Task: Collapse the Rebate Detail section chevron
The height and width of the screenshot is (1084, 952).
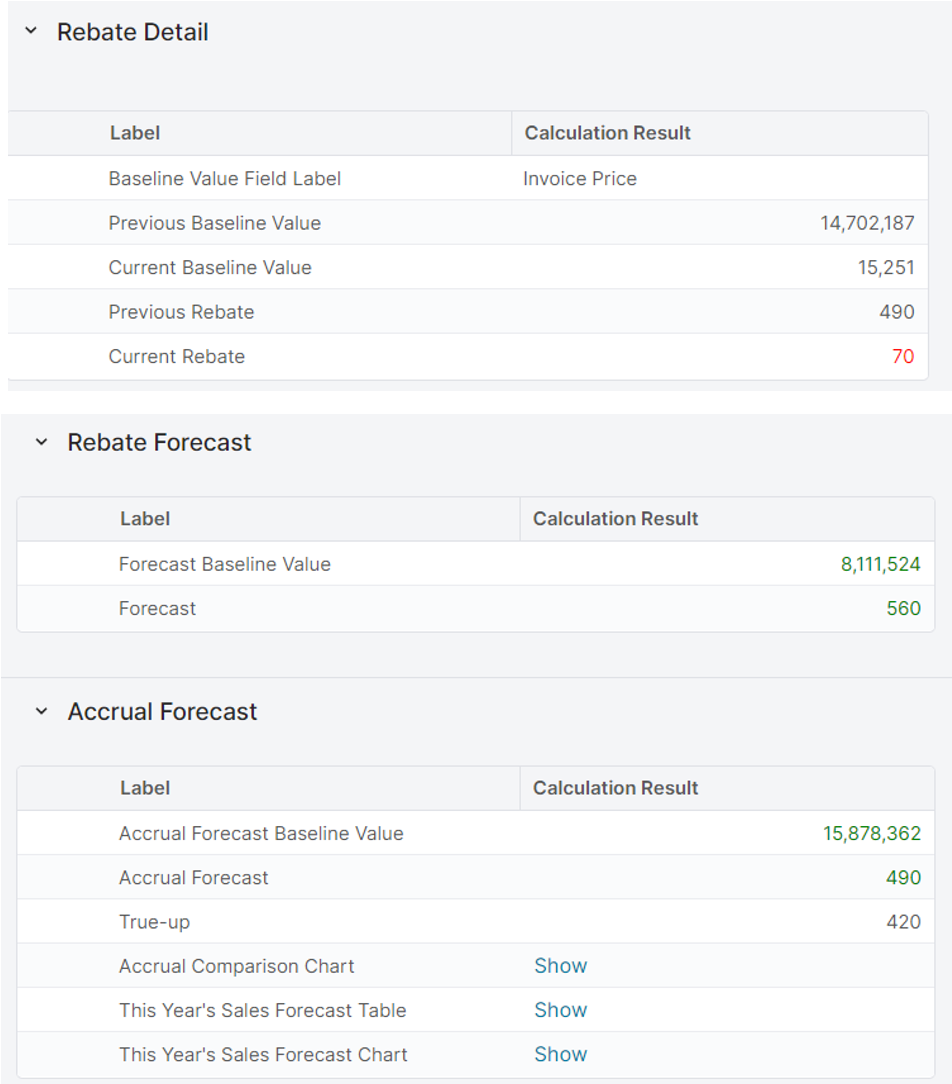Action: click(x=31, y=32)
